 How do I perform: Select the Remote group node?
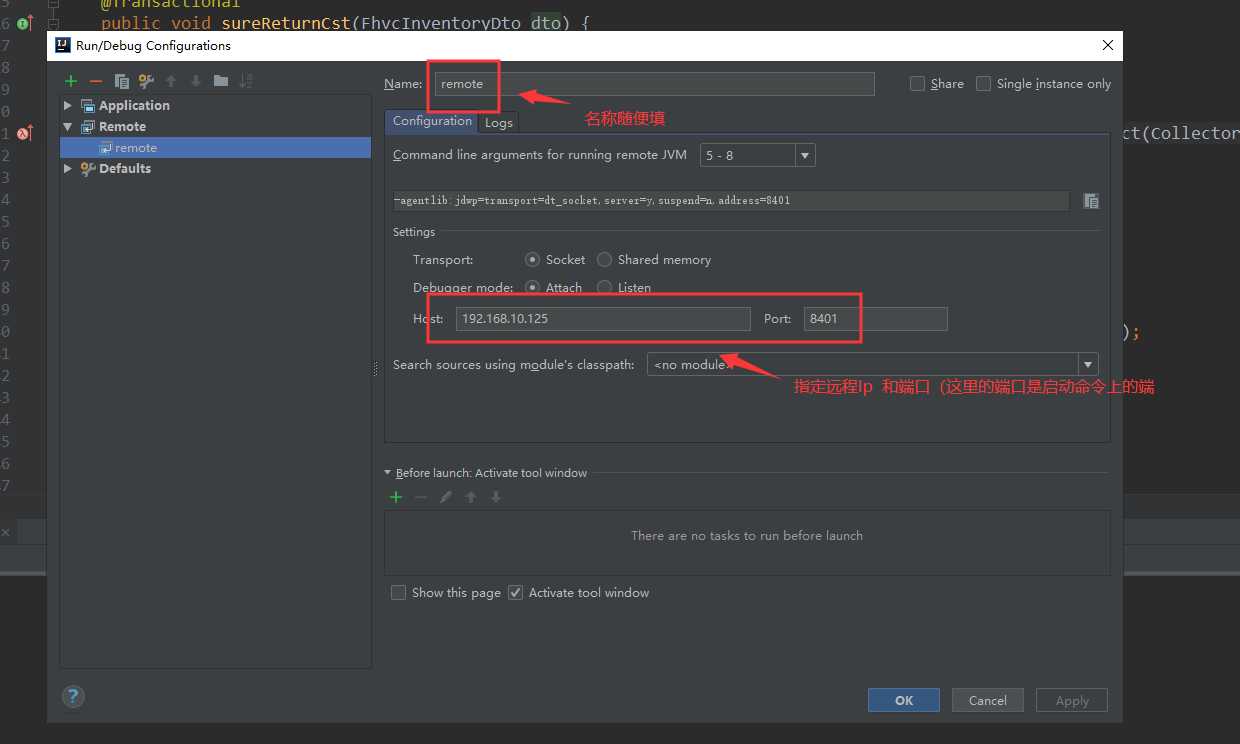(x=122, y=126)
